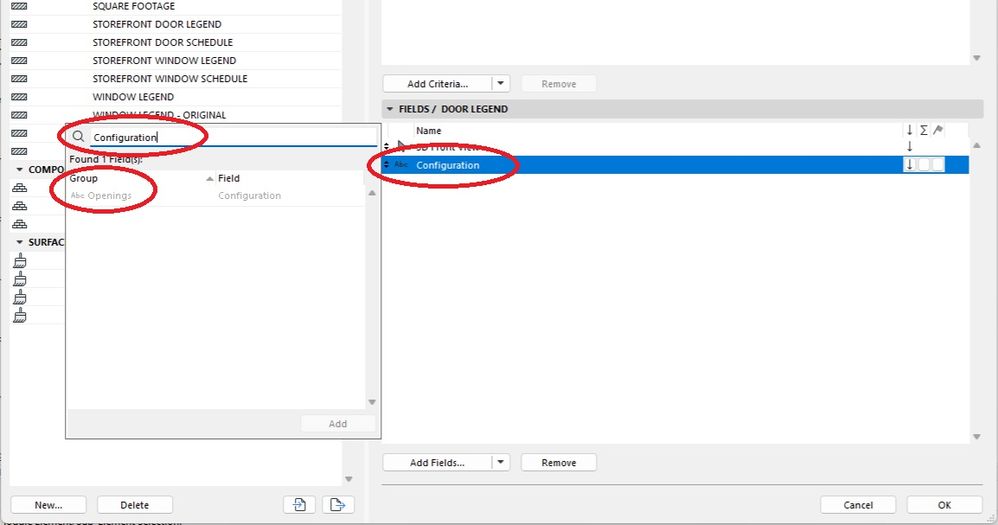998x525 pixels.
Task: Click the sum Σ column header icon
Action: click(924, 130)
